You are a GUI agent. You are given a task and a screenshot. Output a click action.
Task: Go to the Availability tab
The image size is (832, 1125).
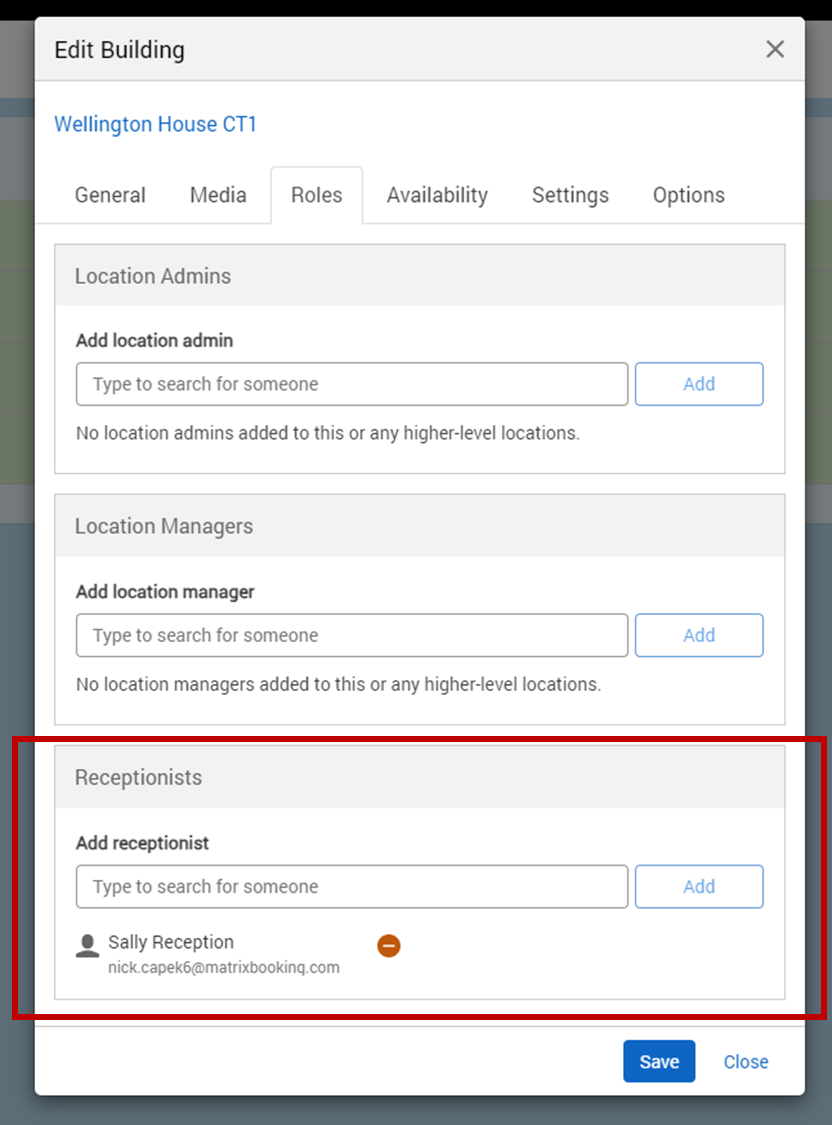point(437,195)
